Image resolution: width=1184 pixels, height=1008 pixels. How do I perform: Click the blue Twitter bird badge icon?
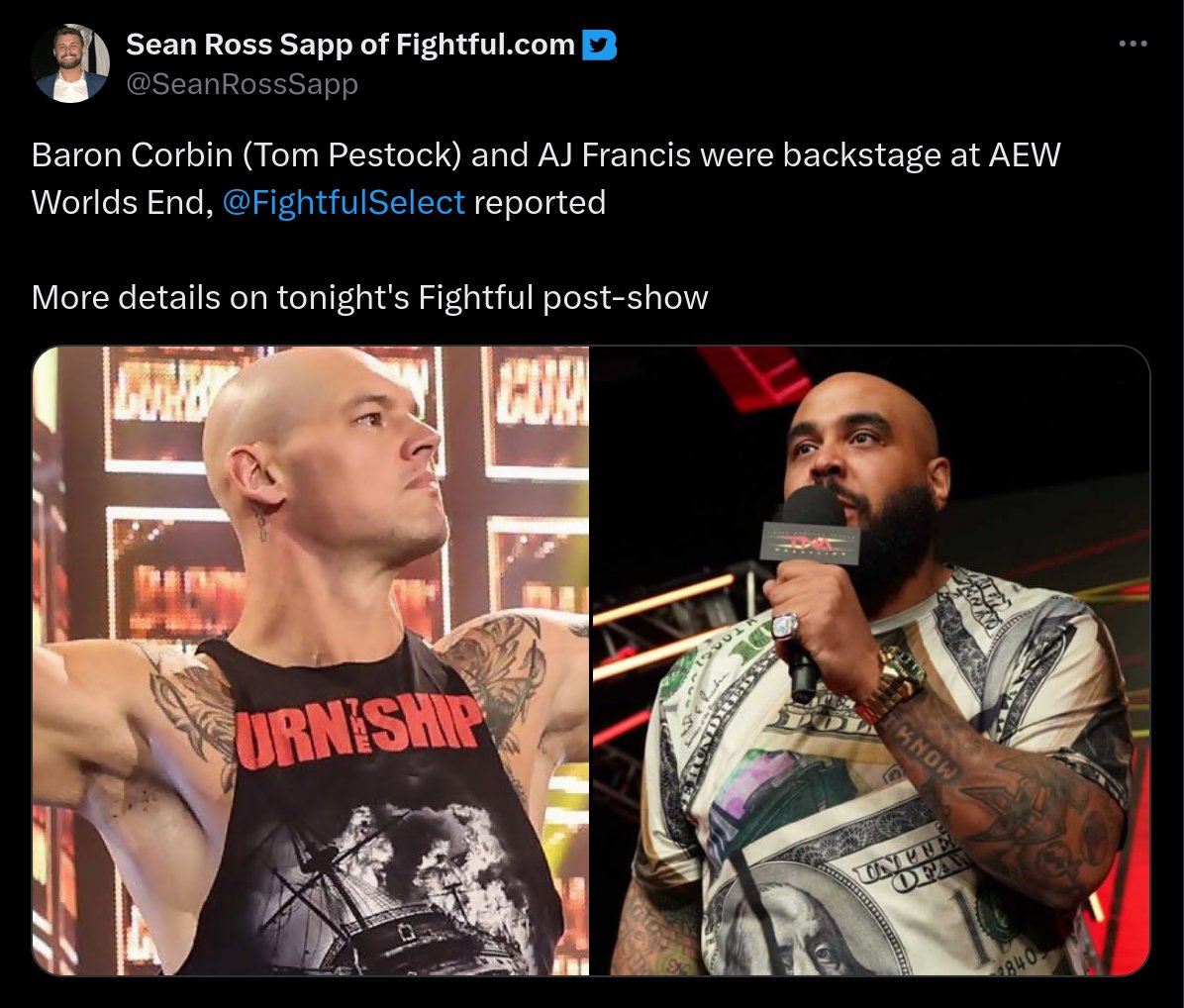[x=600, y=46]
